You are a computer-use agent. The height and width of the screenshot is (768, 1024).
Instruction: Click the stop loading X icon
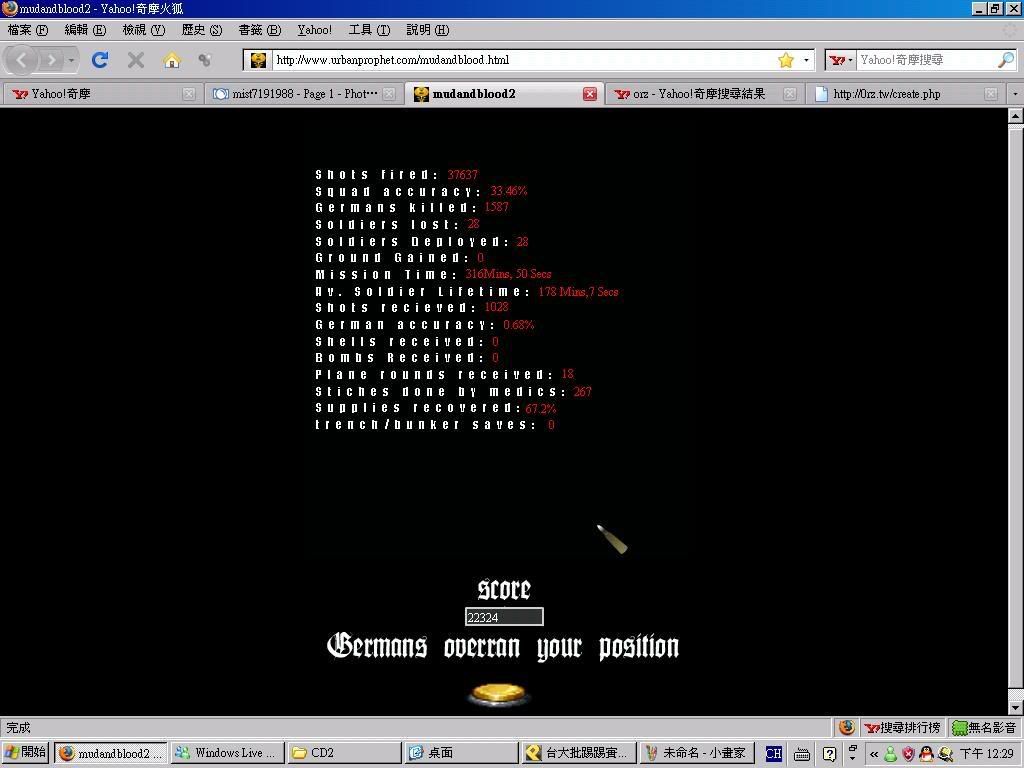pyautogui.click(x=136, y=60)
